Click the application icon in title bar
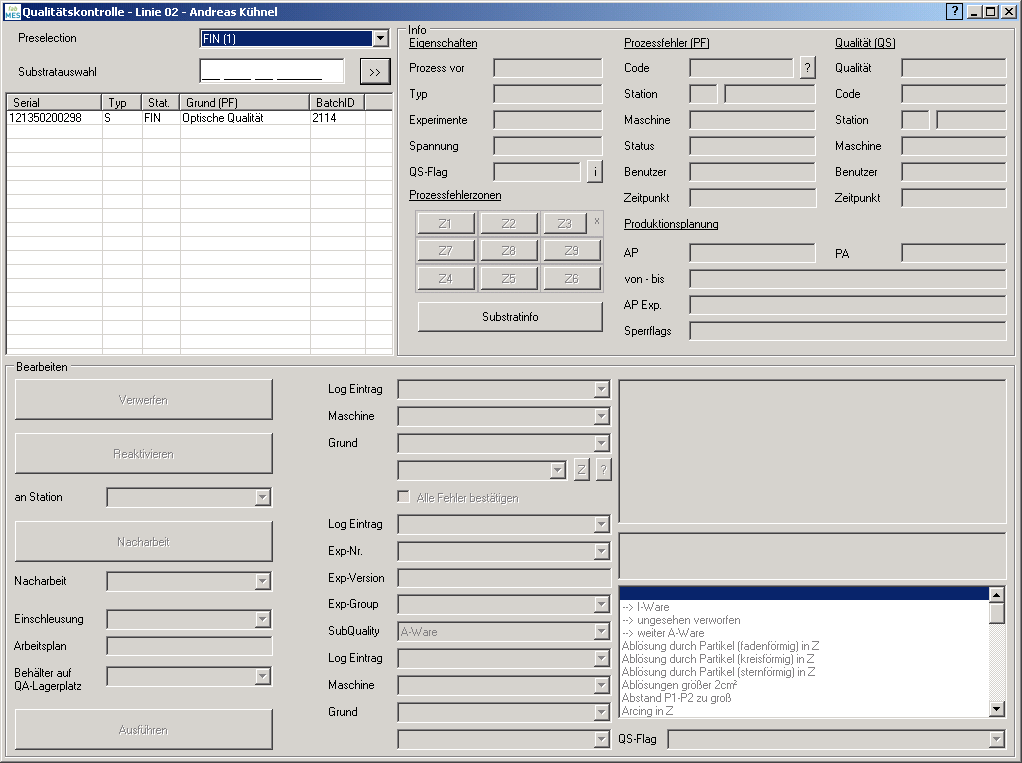This screenshot has height=763, width=1022. tap(11, 11)
